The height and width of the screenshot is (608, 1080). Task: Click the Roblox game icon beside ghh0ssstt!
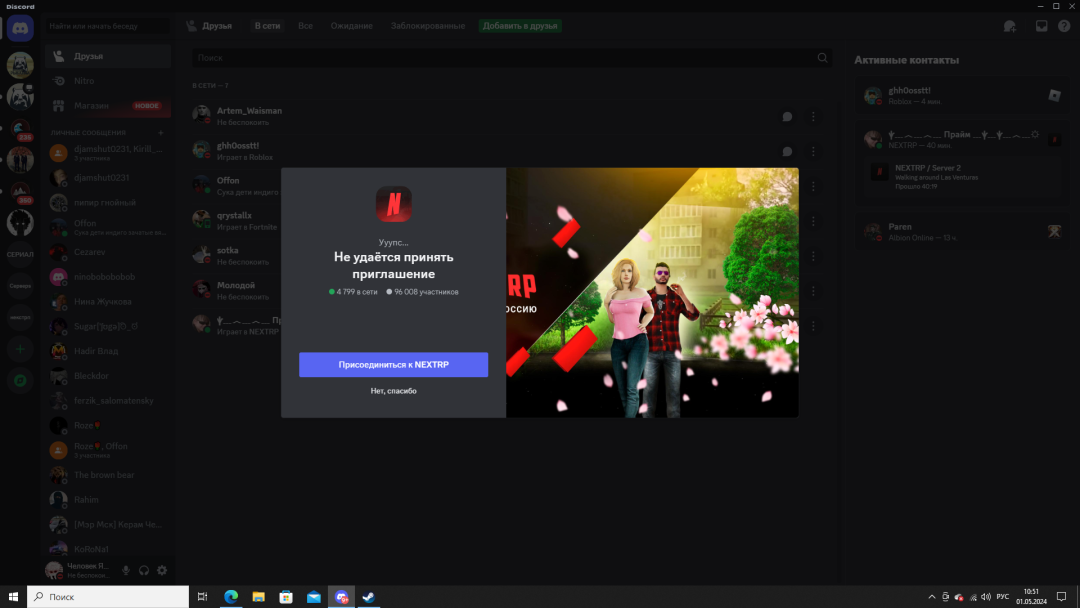[1055, 95]
